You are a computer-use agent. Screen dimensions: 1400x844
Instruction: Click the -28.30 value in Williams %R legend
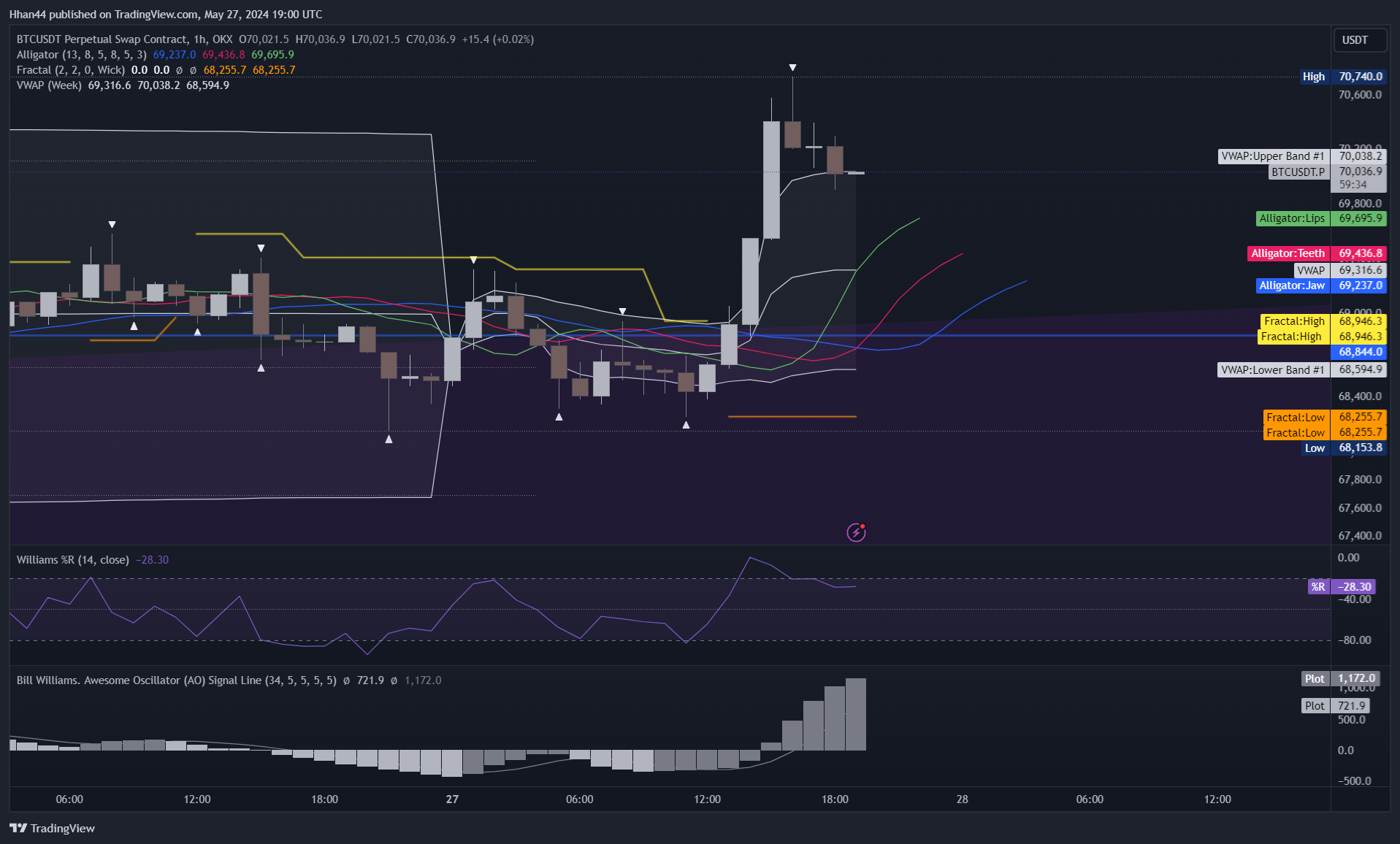tap(152, 560)
